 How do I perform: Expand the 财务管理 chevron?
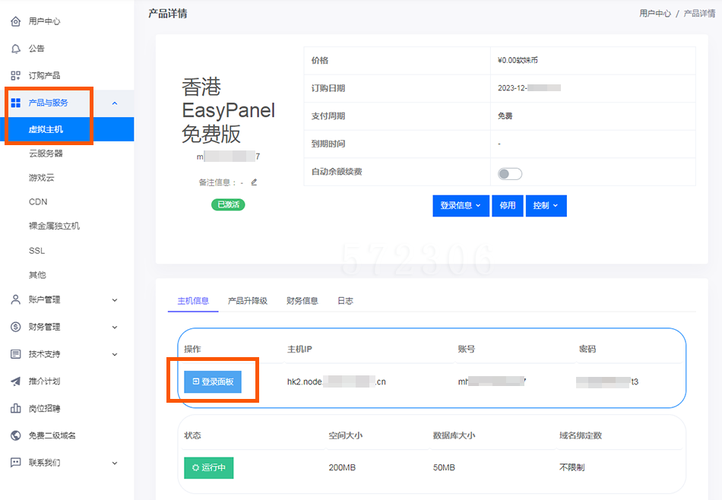pos(115,327)
